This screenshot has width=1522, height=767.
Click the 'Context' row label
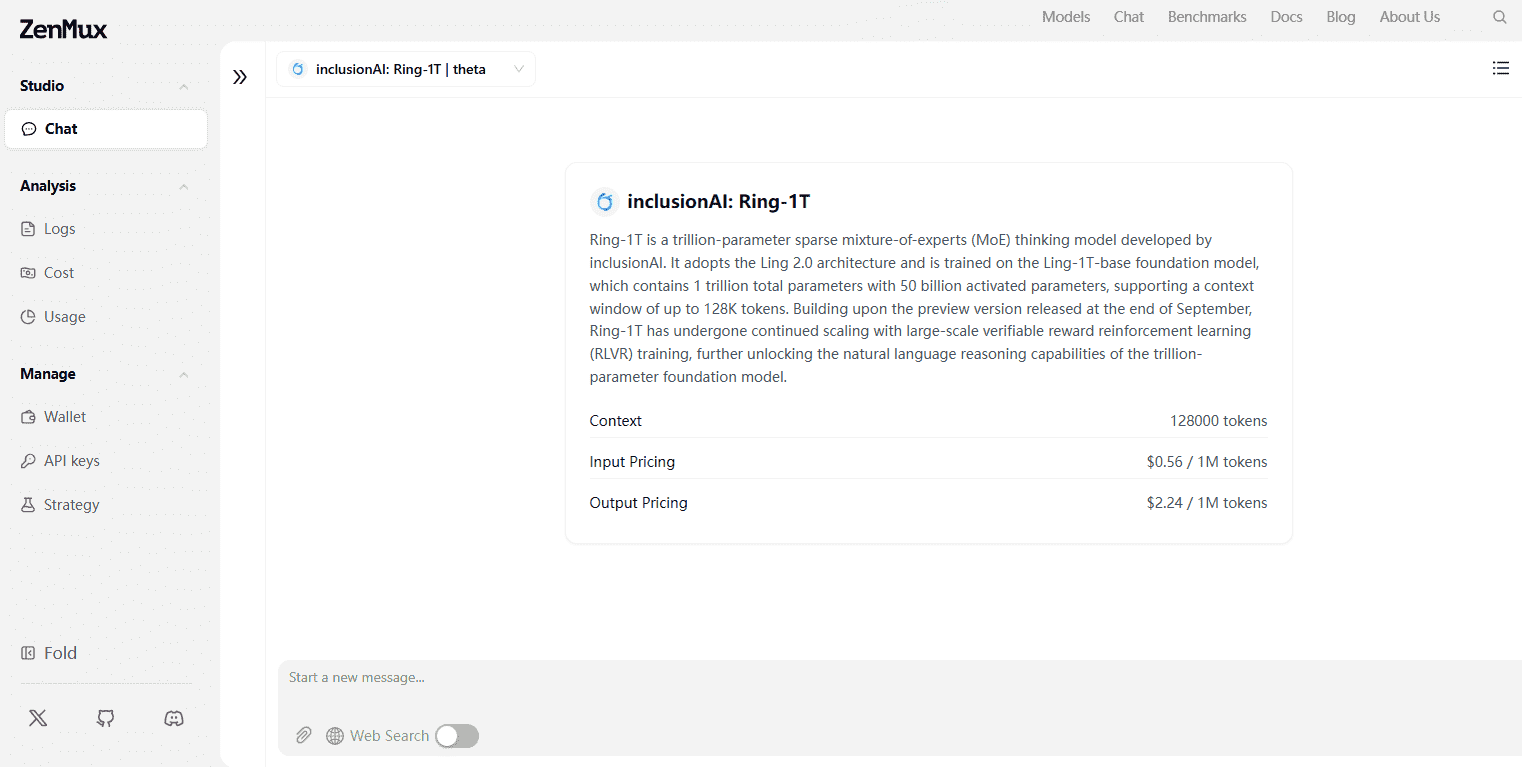tap(616, 421)
